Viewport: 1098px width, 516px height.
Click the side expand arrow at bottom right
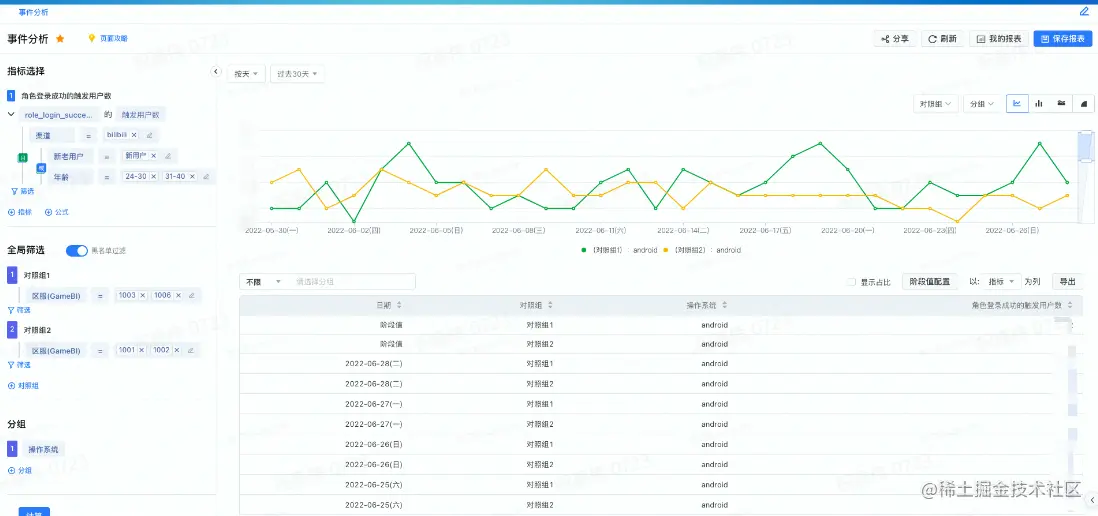pyautogui.click(x=1092, y=499)
